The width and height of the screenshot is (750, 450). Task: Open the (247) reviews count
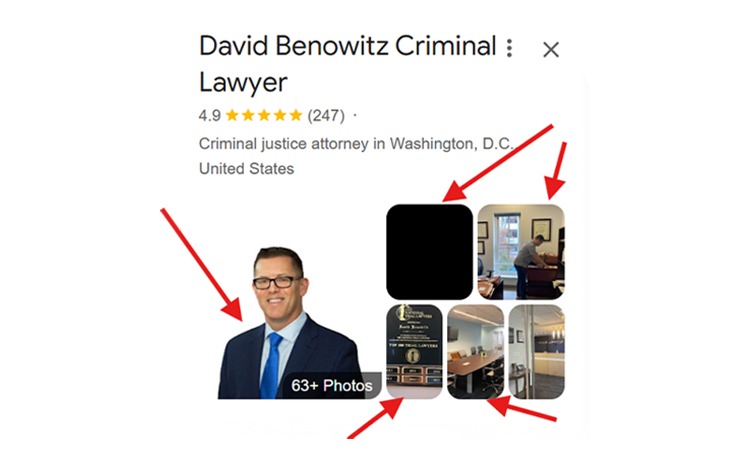coord(326,116)
